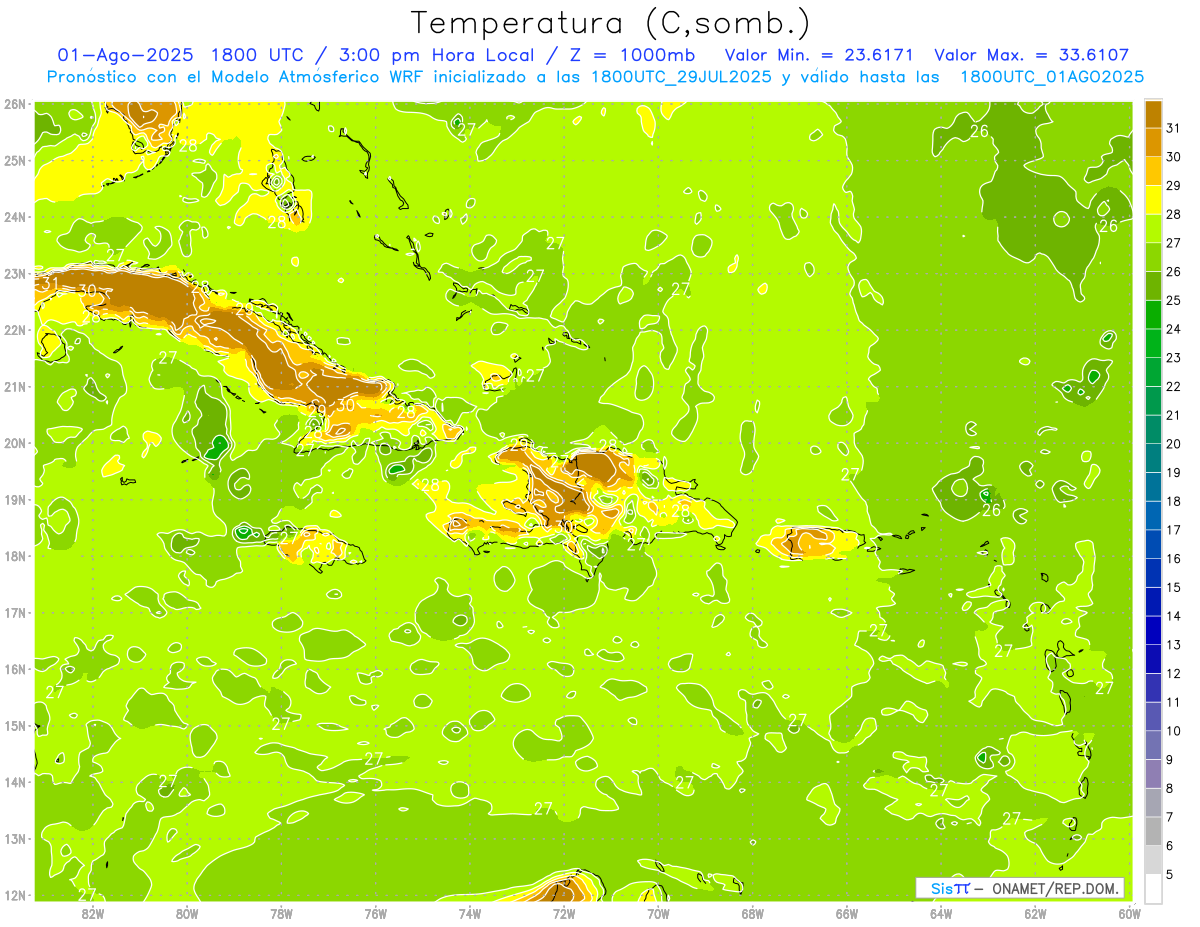
Task: Click the "24N" latitude axis label
Action: [x=14, y=217]
